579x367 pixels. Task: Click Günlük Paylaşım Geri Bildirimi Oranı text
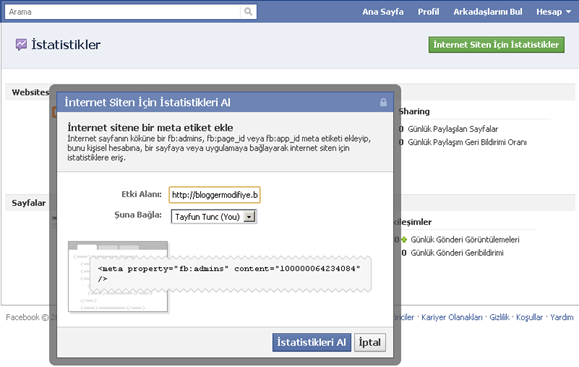click(467, 142)
